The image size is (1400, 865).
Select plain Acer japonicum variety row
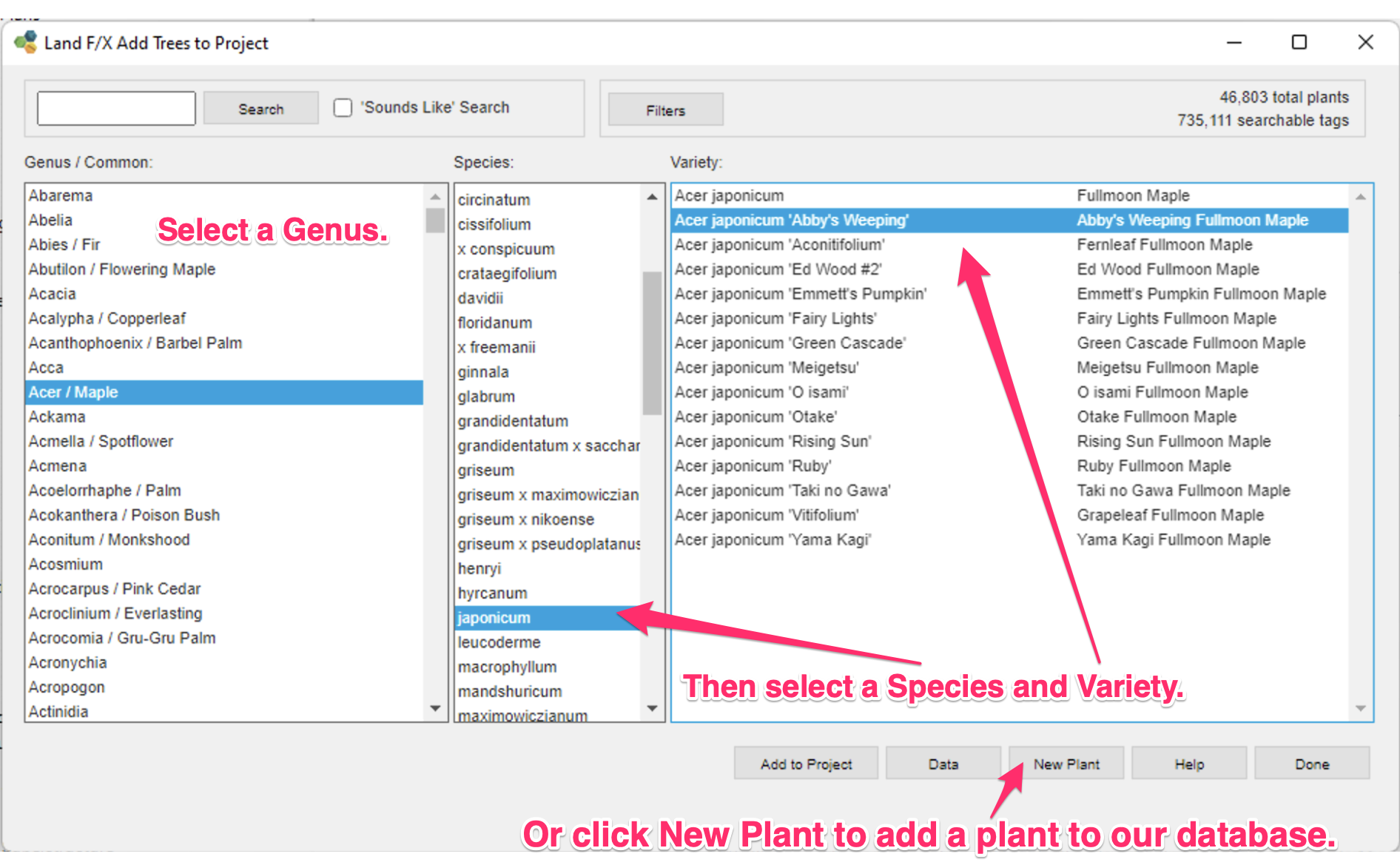1010,195
